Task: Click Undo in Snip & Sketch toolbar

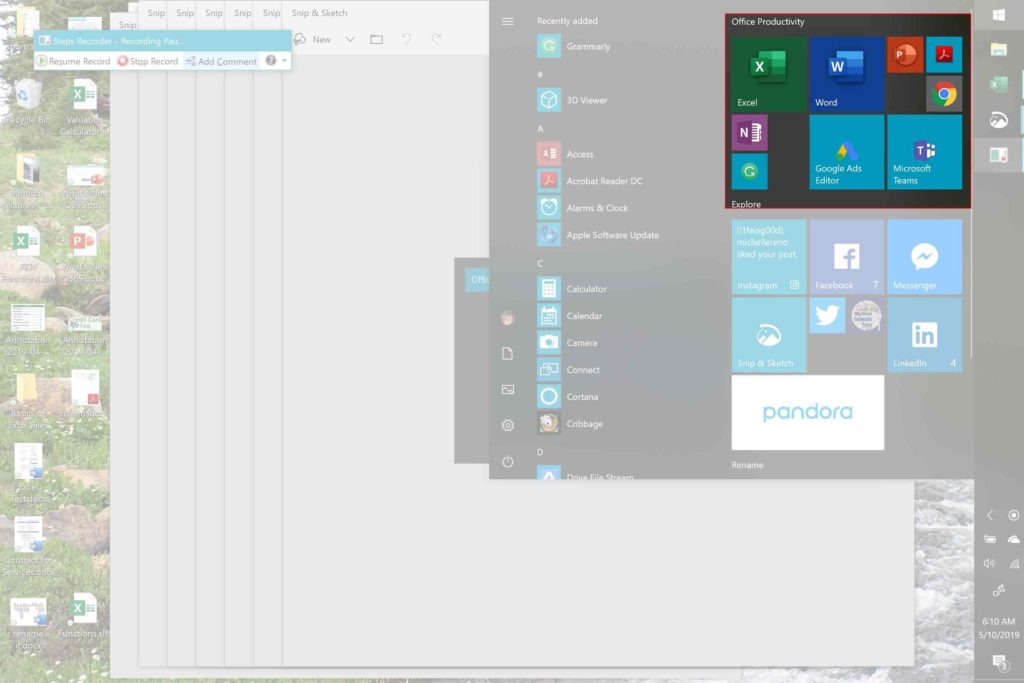Action: [x=406, y=39]
